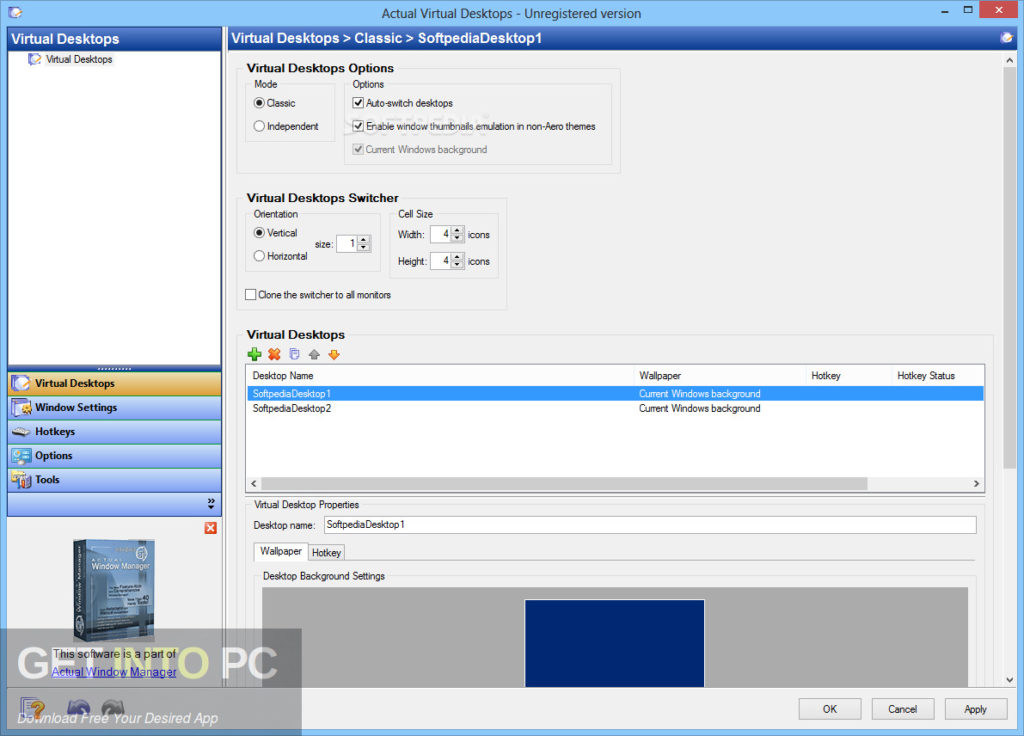The width and height of the screenshot is (1024, 736).
Task: Open the Actual Window Manager link
Action: click(x=114, y=672)
